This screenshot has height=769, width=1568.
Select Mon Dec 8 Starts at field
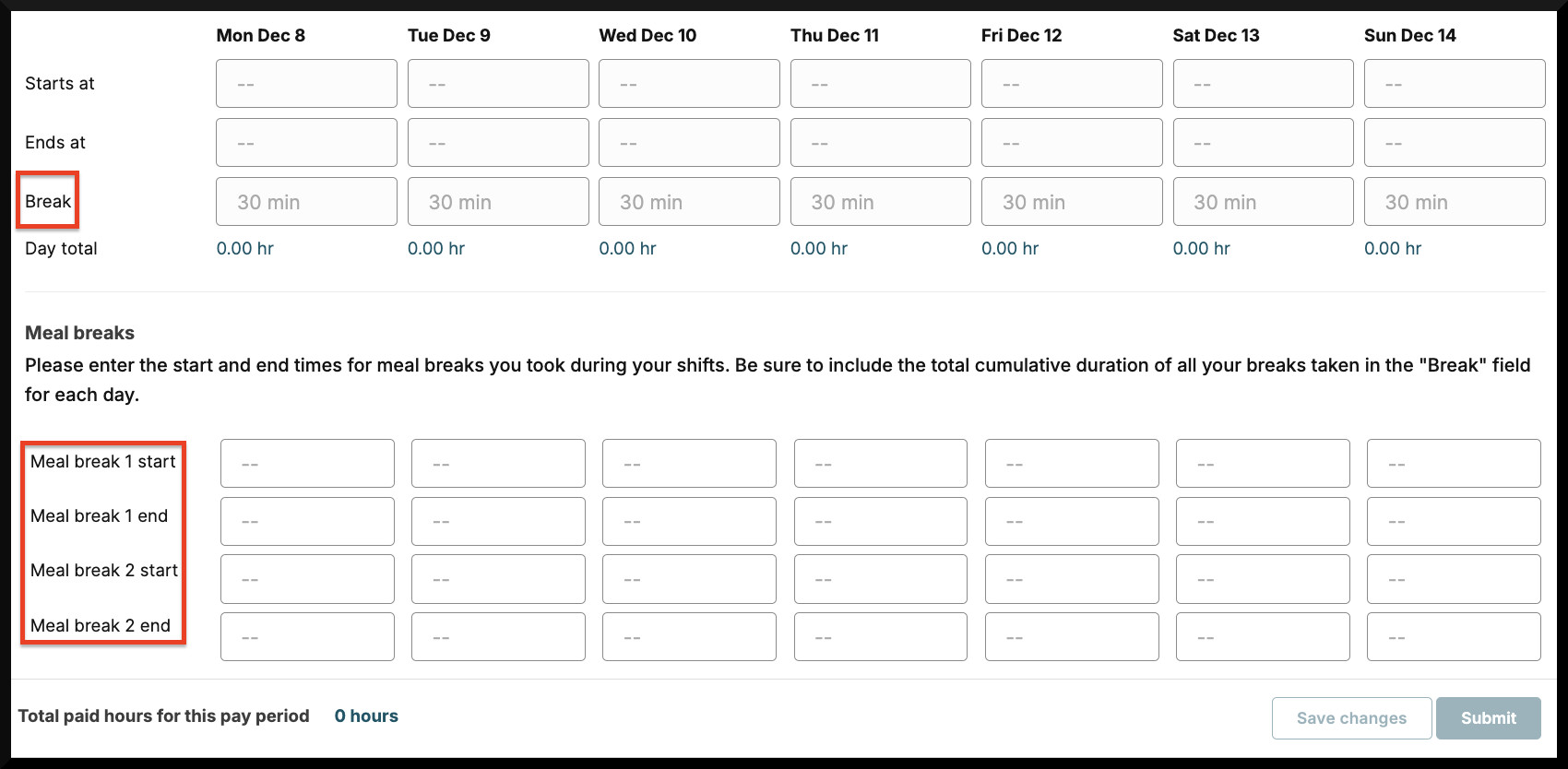coord(306,84)
